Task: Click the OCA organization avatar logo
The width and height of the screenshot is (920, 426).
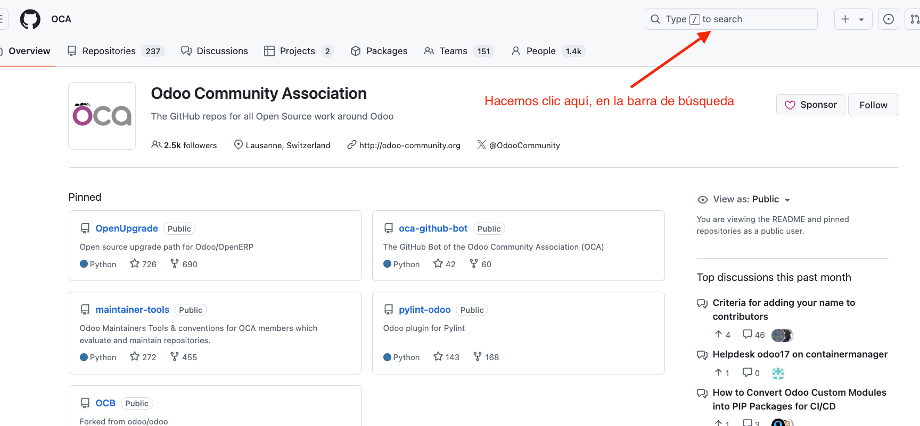Action: [102, 116]
